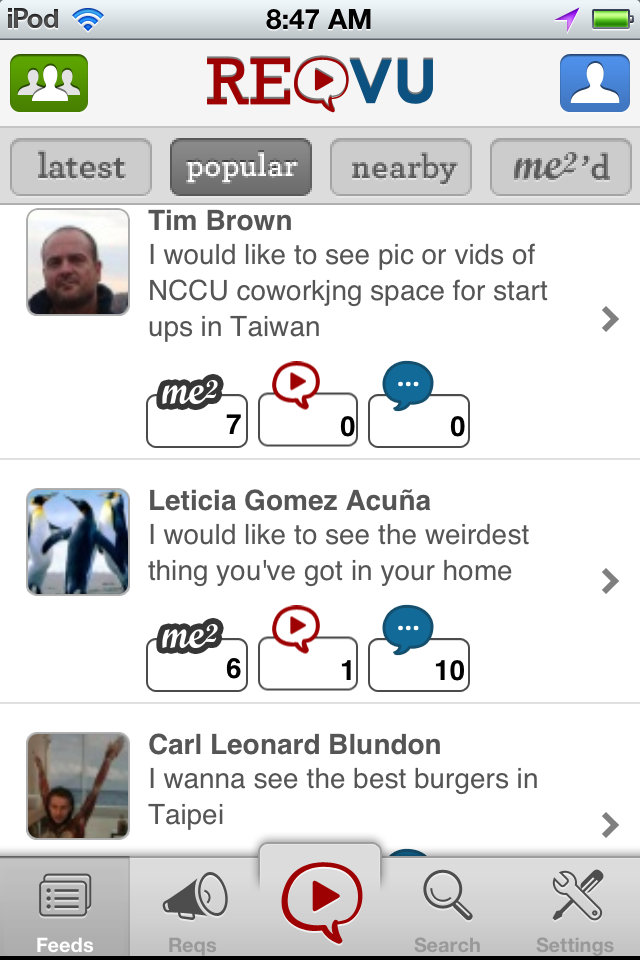
Task: Tap the center record video button
Action: click(320, 900)
